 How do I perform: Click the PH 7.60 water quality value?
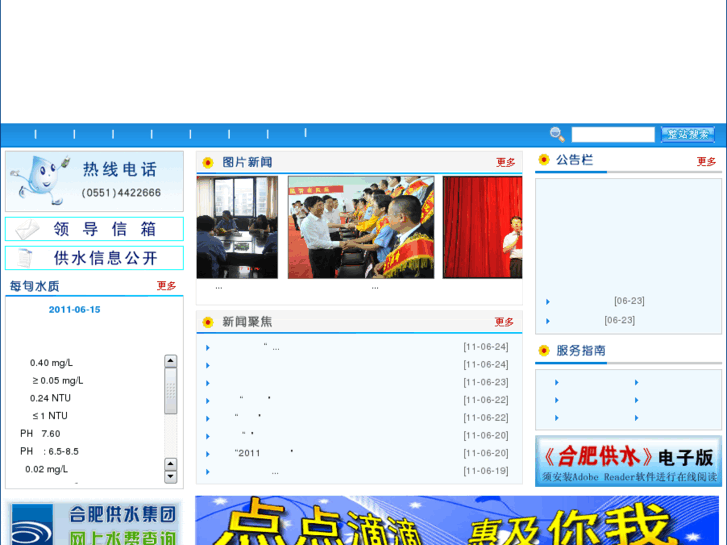tap(40, 434)
